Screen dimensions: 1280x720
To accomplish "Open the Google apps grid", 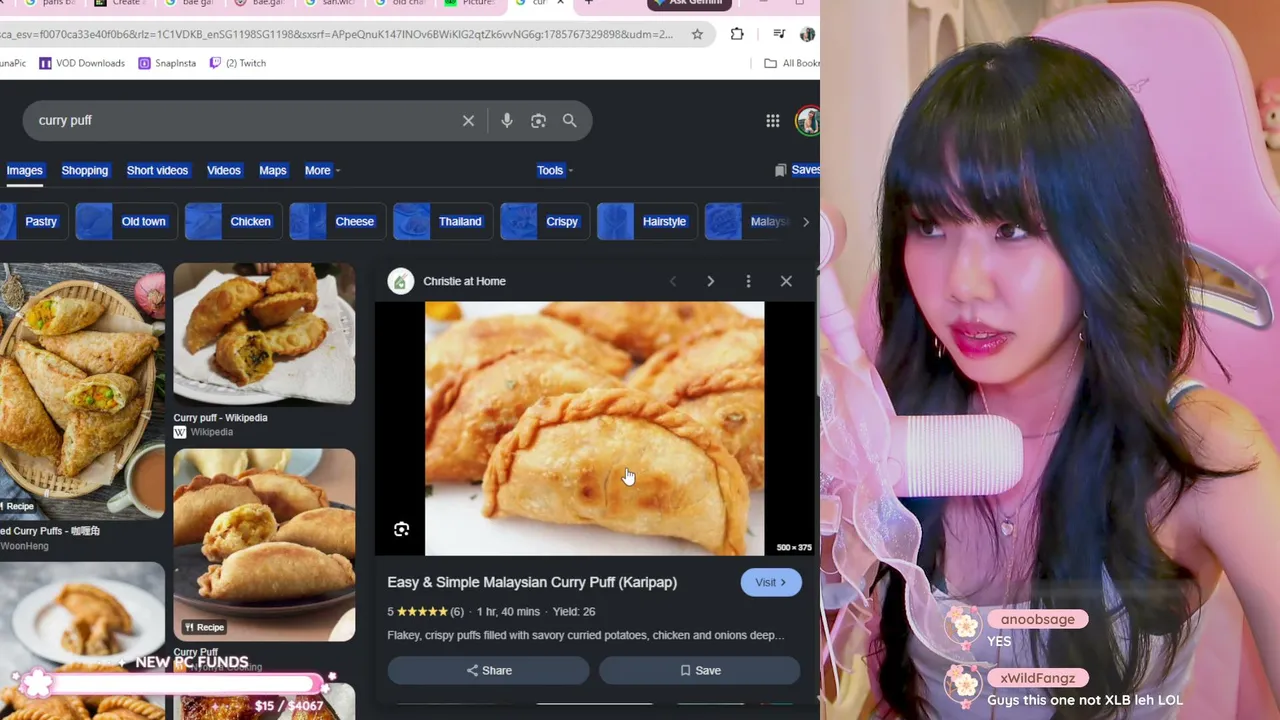I will [773, 121].
